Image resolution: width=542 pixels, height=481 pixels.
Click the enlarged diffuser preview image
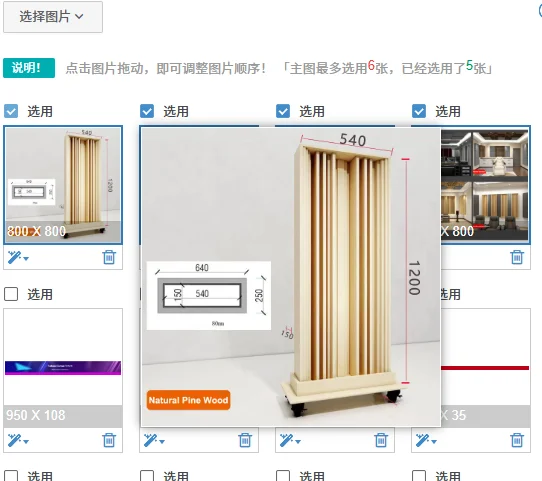(291, 277)
